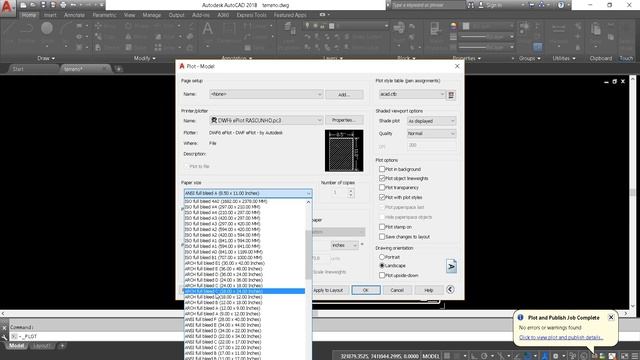Select the Text tool in Annotation panel
The width and height of the screenshot is (640, 360).
(x=207, y=29)
